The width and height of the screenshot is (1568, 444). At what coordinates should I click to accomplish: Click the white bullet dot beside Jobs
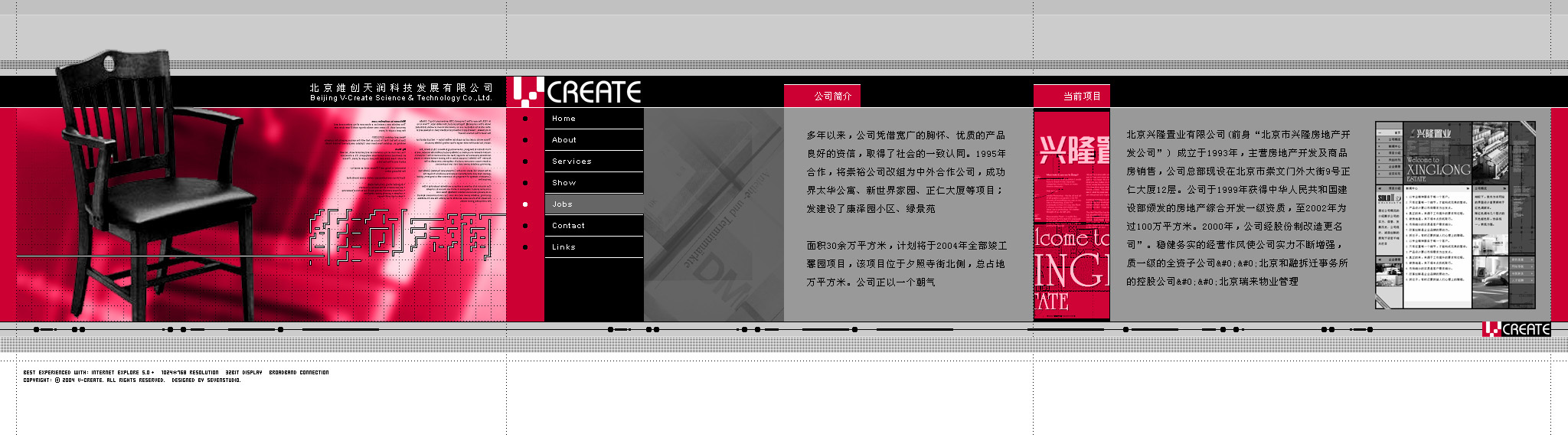(525, 204)
